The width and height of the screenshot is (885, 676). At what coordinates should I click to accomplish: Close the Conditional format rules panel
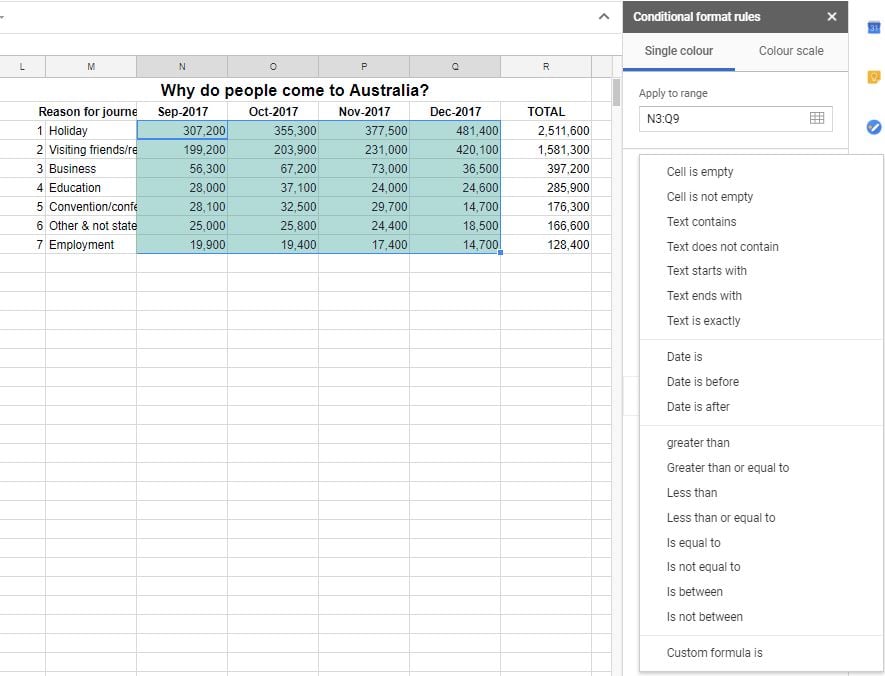pos(831,17)
